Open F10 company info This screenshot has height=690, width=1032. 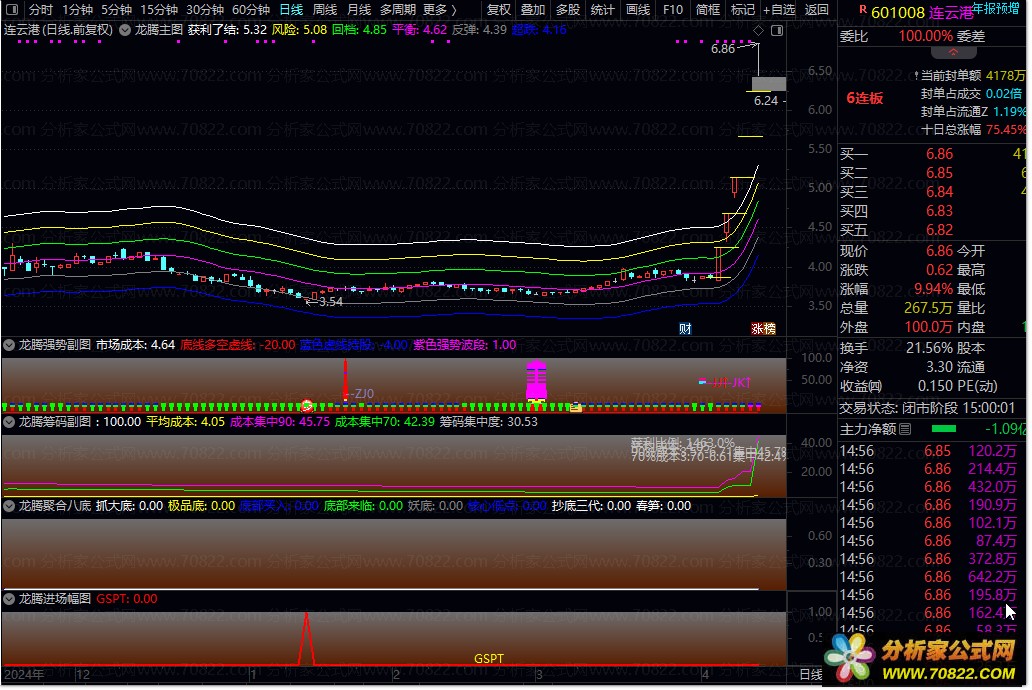point(673,9)
